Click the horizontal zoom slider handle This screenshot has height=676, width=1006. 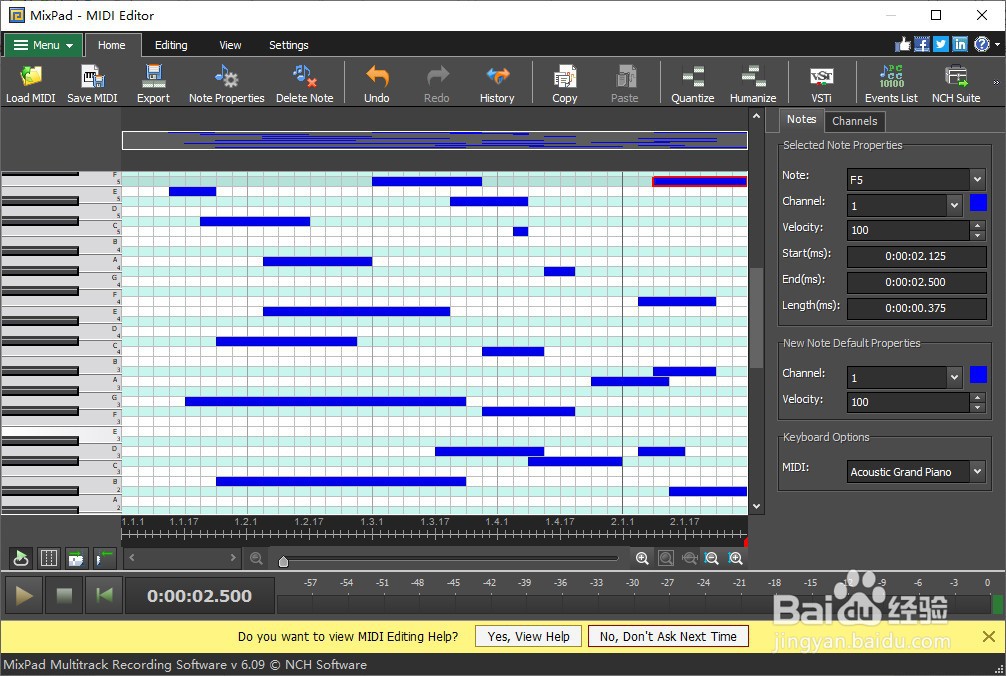pyautogui.click(x=283, y=562)
